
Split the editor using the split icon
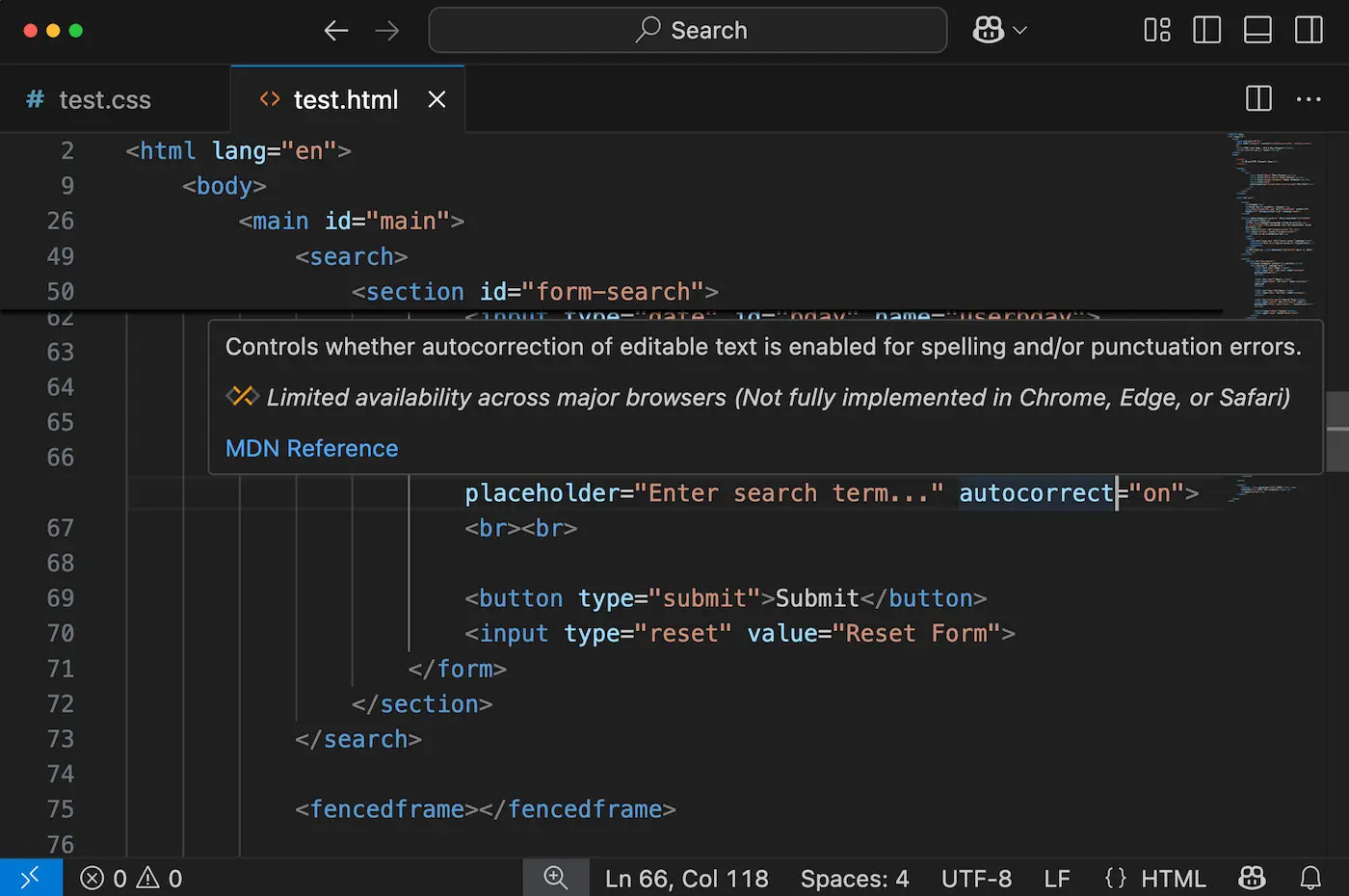tap(1257, 99)
